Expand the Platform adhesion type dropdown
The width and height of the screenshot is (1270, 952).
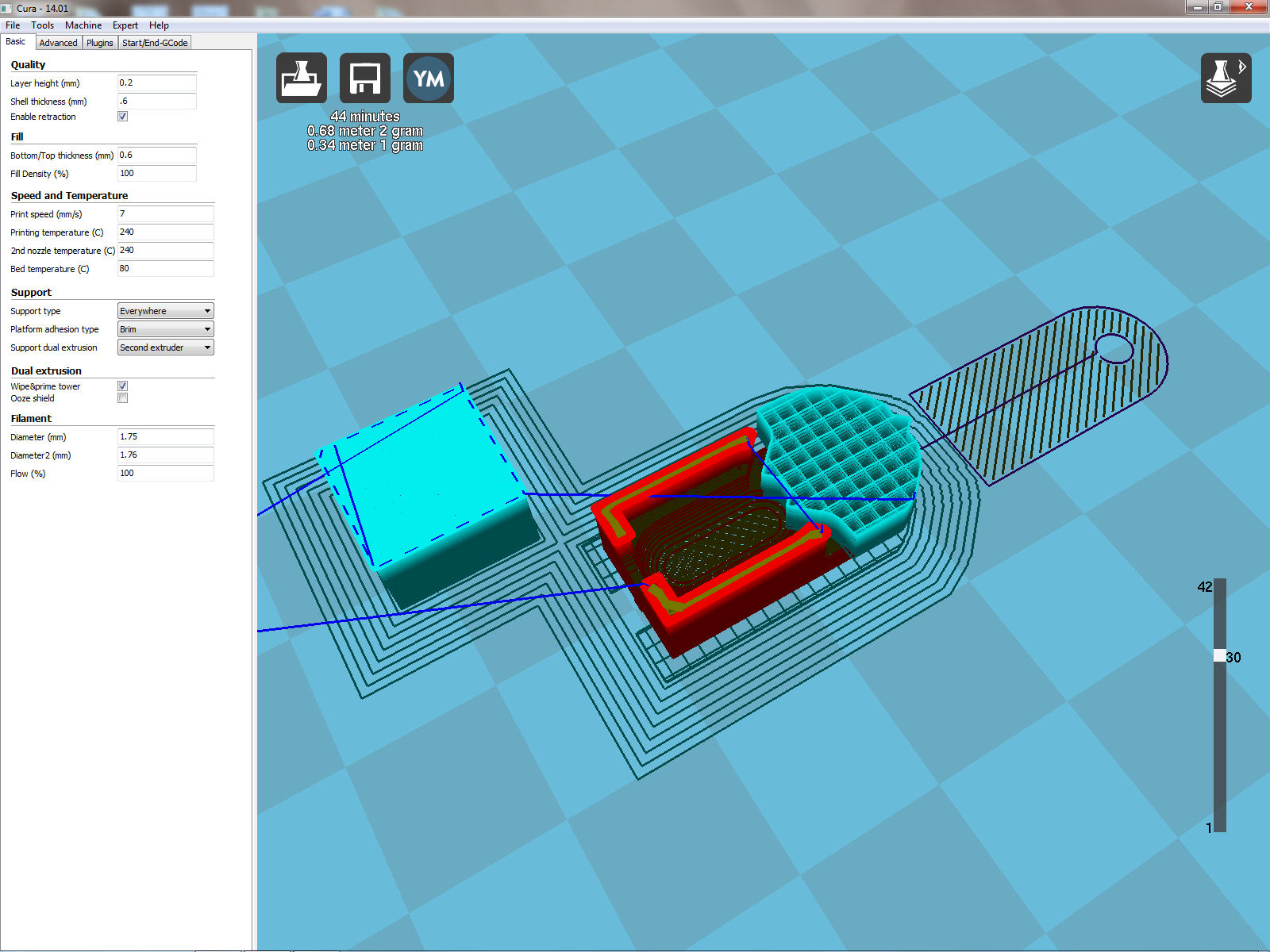coord(165,329)
